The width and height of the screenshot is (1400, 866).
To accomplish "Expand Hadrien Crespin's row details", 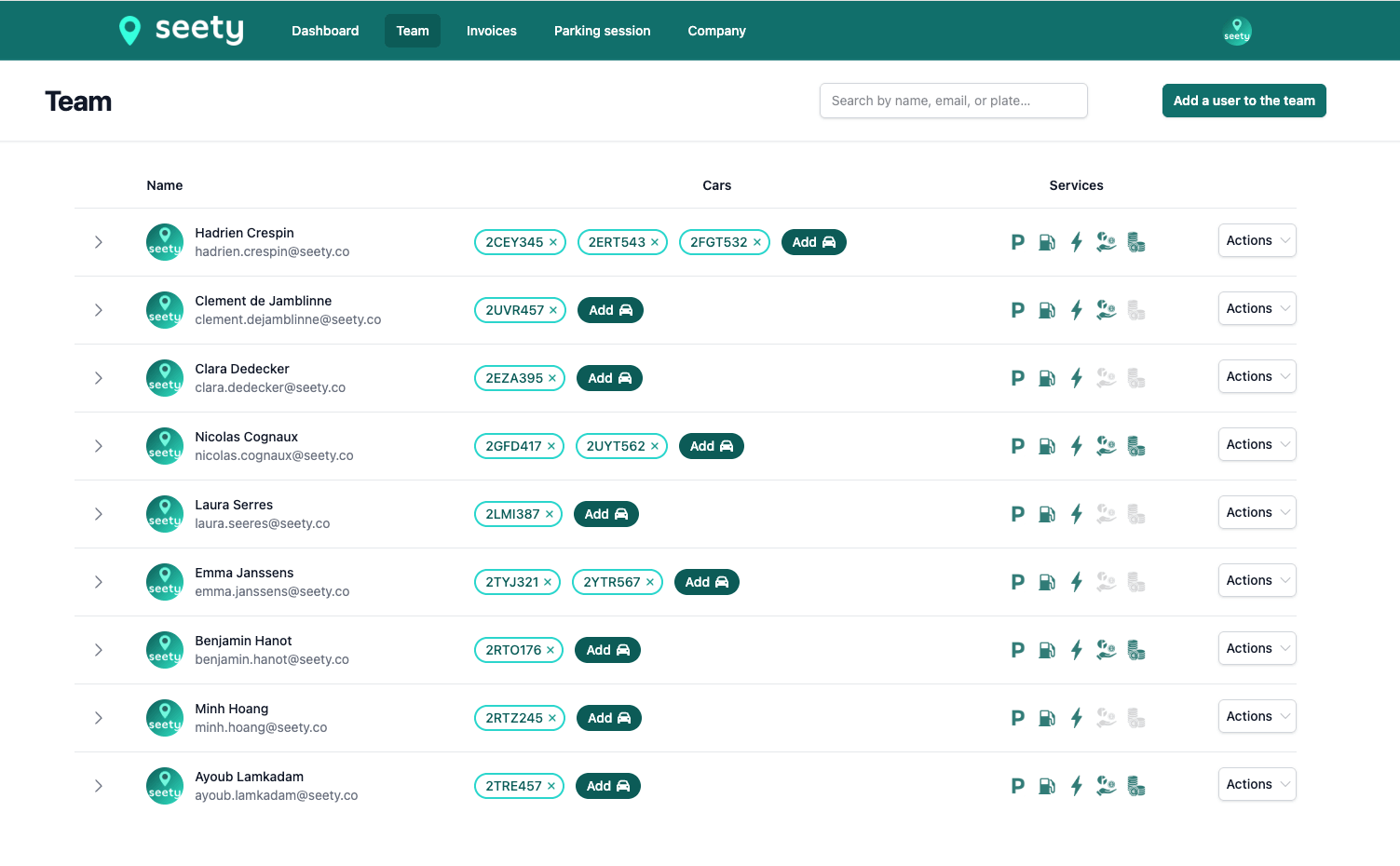I will point(98,241).
